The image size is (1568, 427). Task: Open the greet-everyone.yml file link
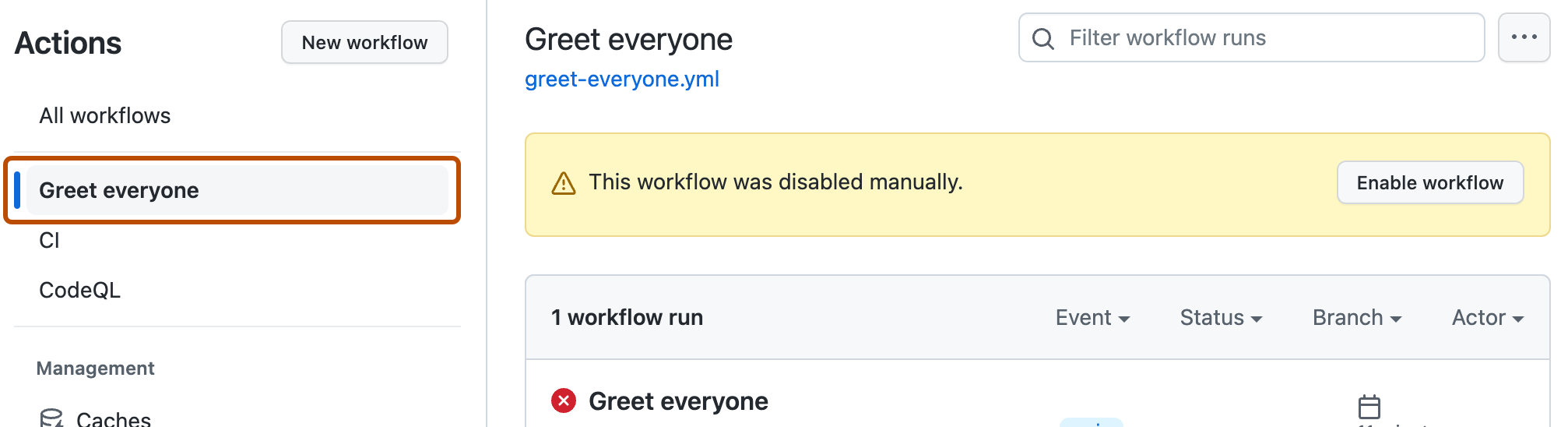point(621,79)
